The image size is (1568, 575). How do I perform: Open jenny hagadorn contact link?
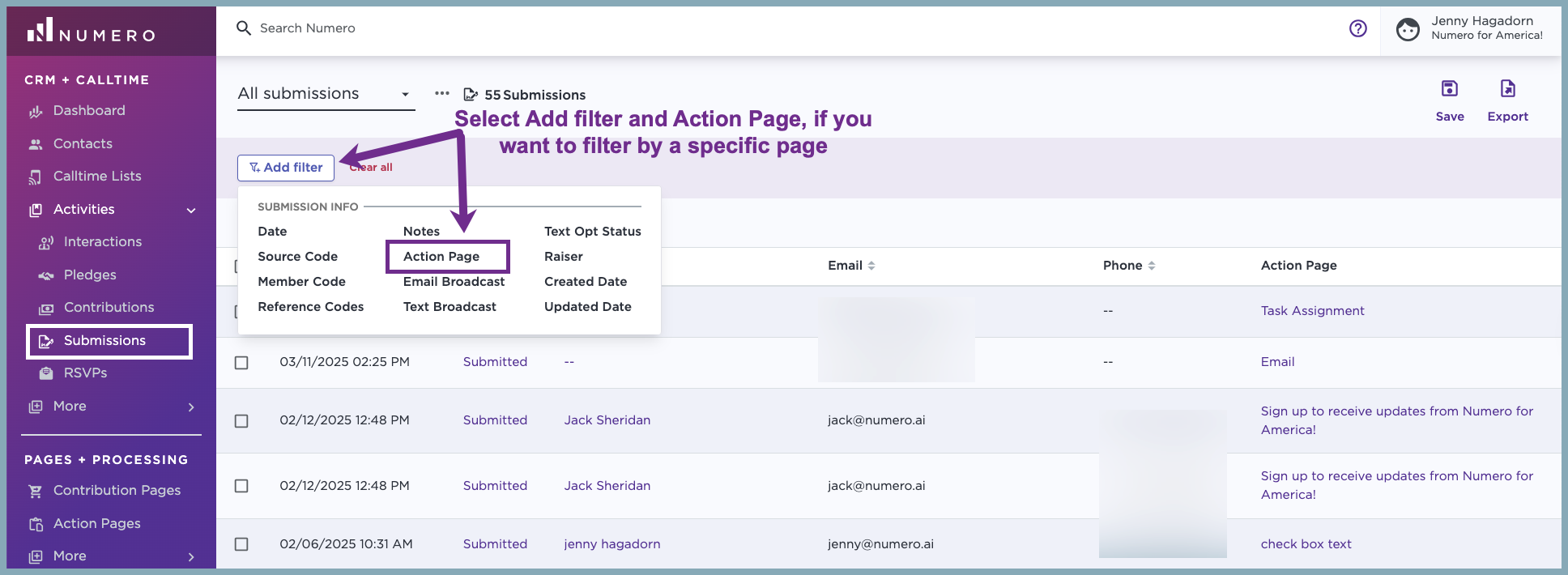point(611,544)
